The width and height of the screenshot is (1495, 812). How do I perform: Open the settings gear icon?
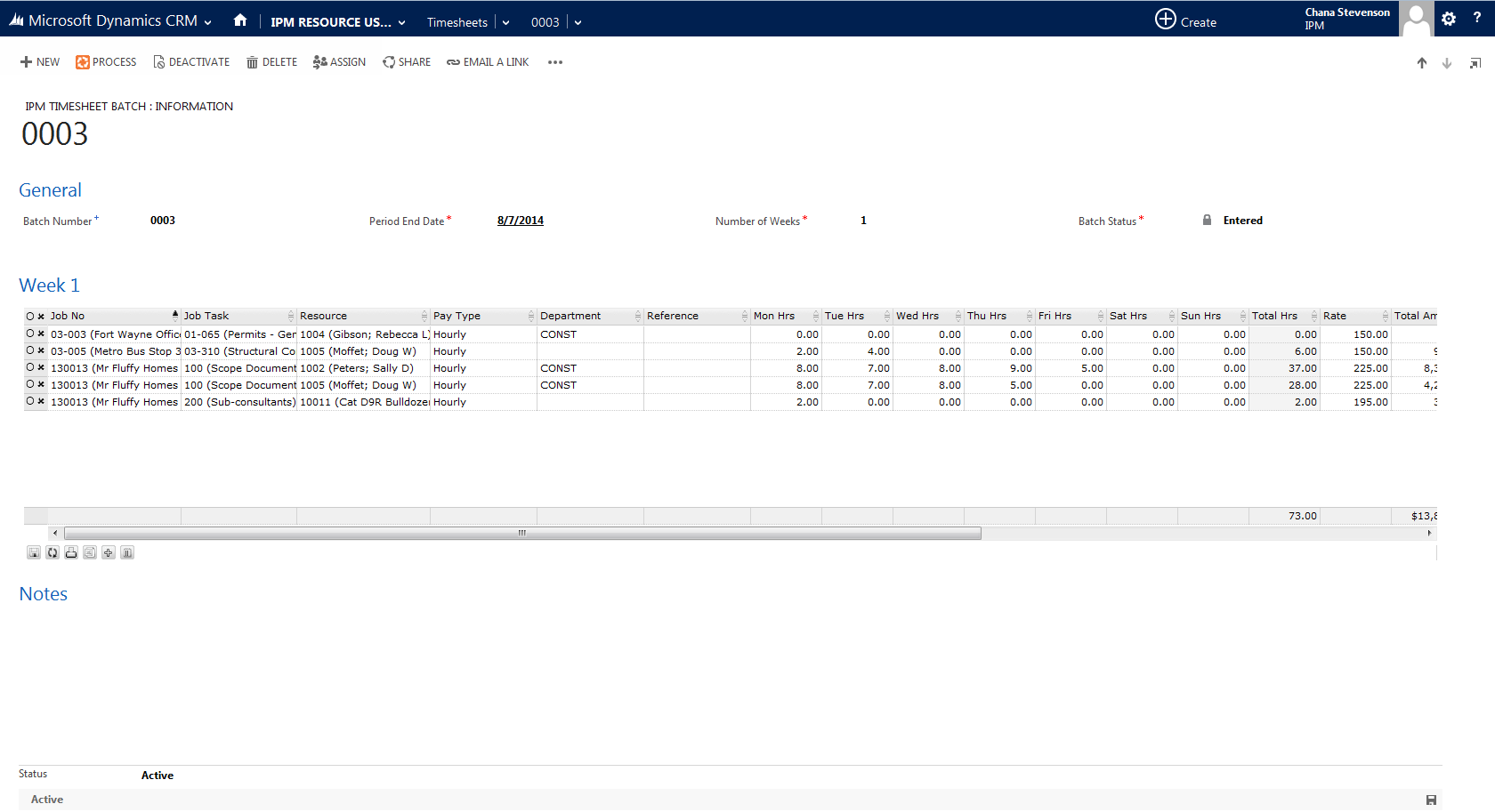(1449, 19)
